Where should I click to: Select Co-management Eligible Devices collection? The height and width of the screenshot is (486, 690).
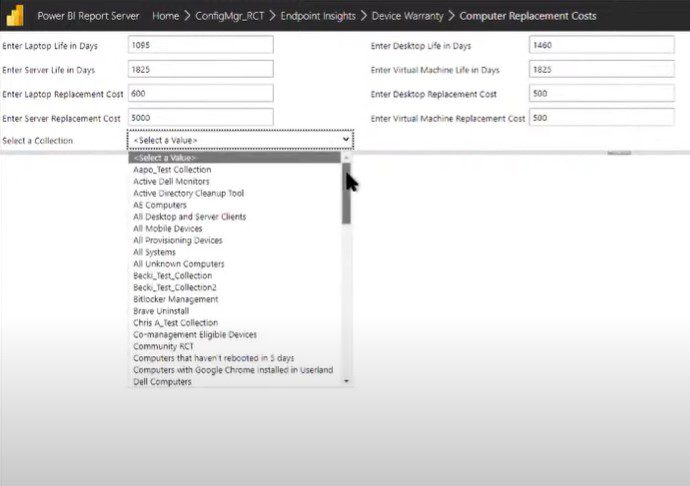235,335
